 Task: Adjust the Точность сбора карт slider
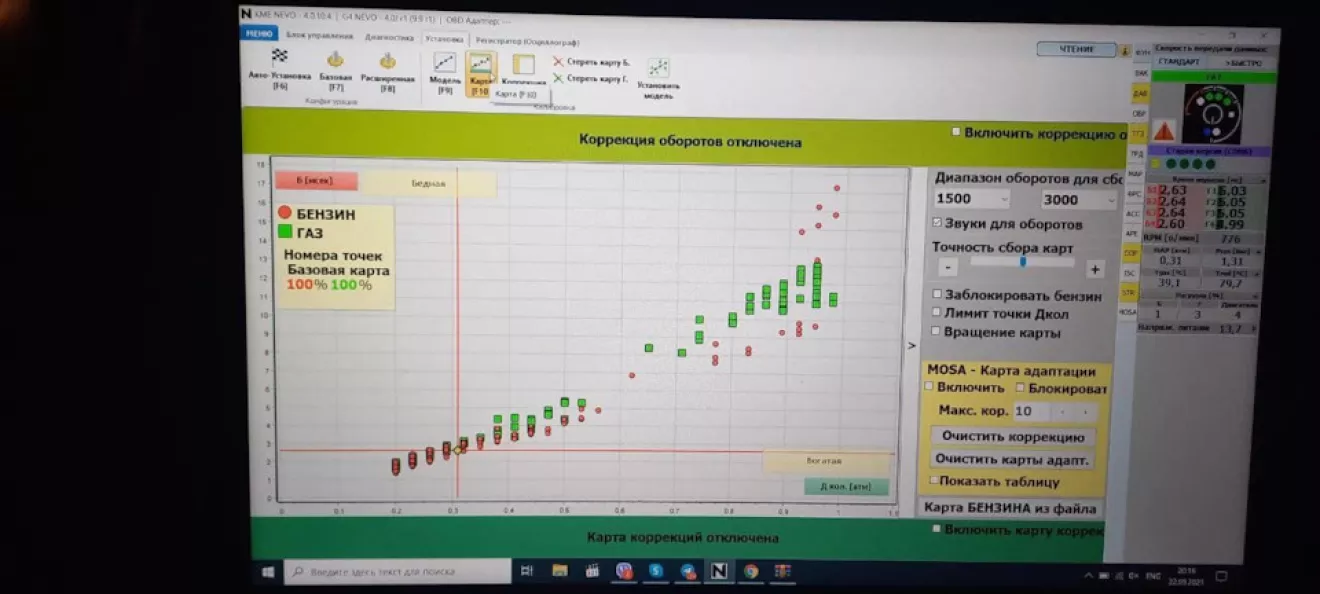coord(1022,262)
